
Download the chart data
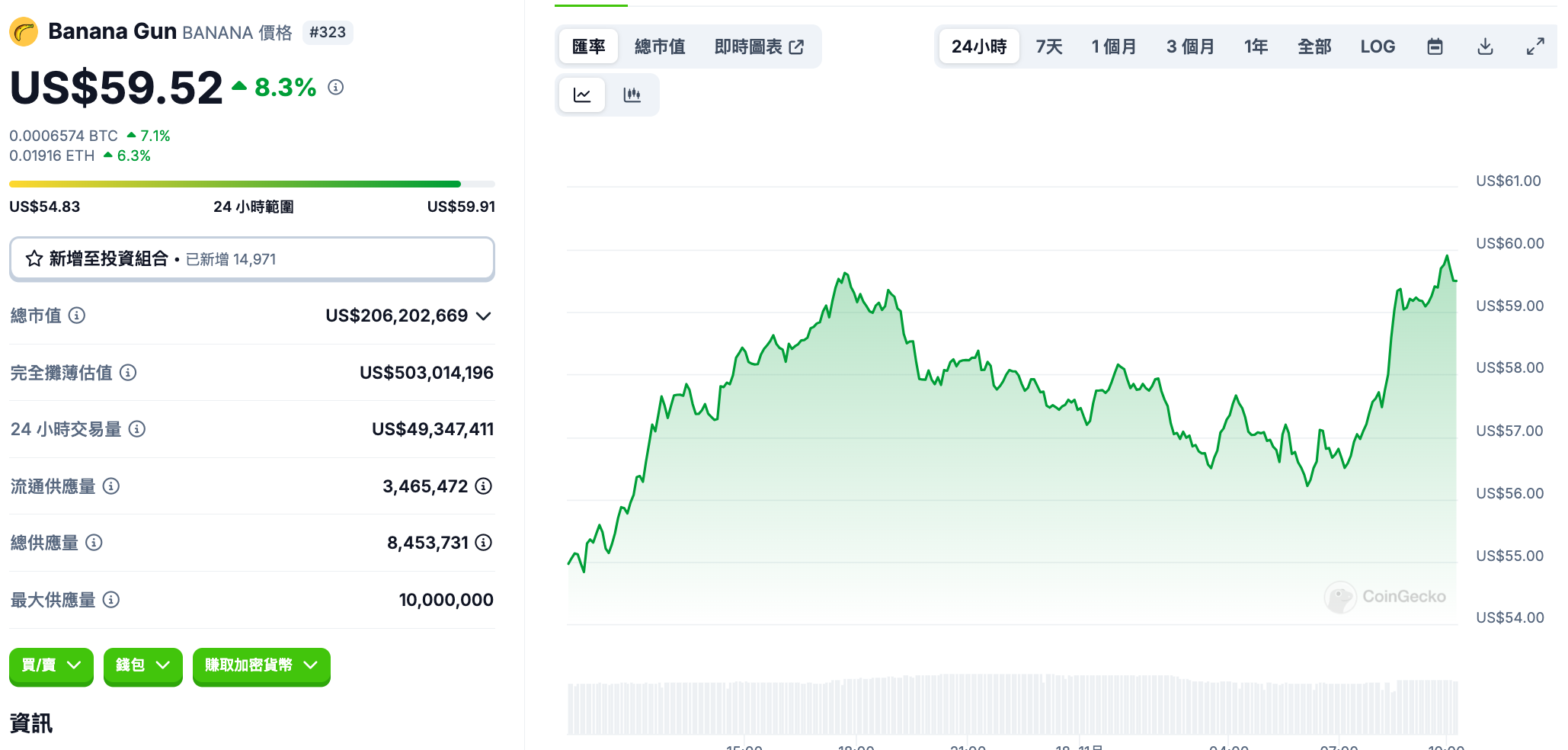pyautogui.click(x=1485, y=46)
